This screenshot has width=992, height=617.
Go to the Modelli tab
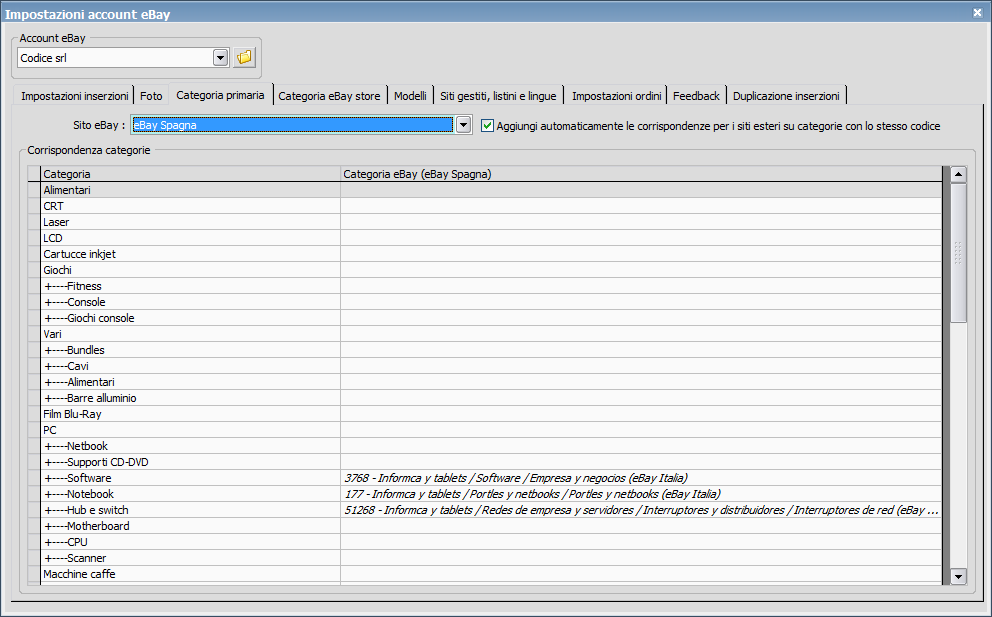(410, 96)
